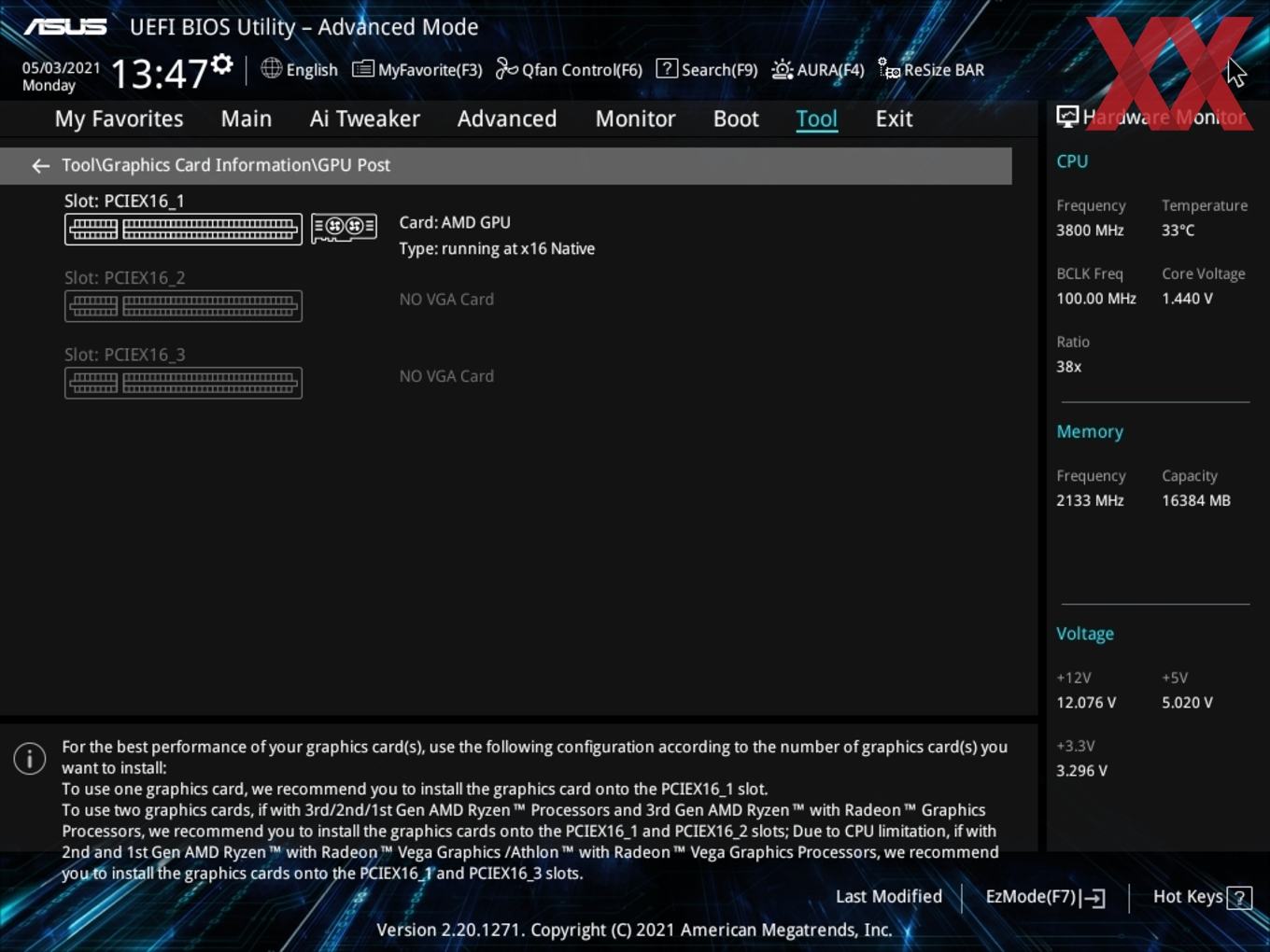Click the PCIEX16_3 slot diagram
The width and height of the screenshot is (1270, 952).
click(x=183, y=383)
